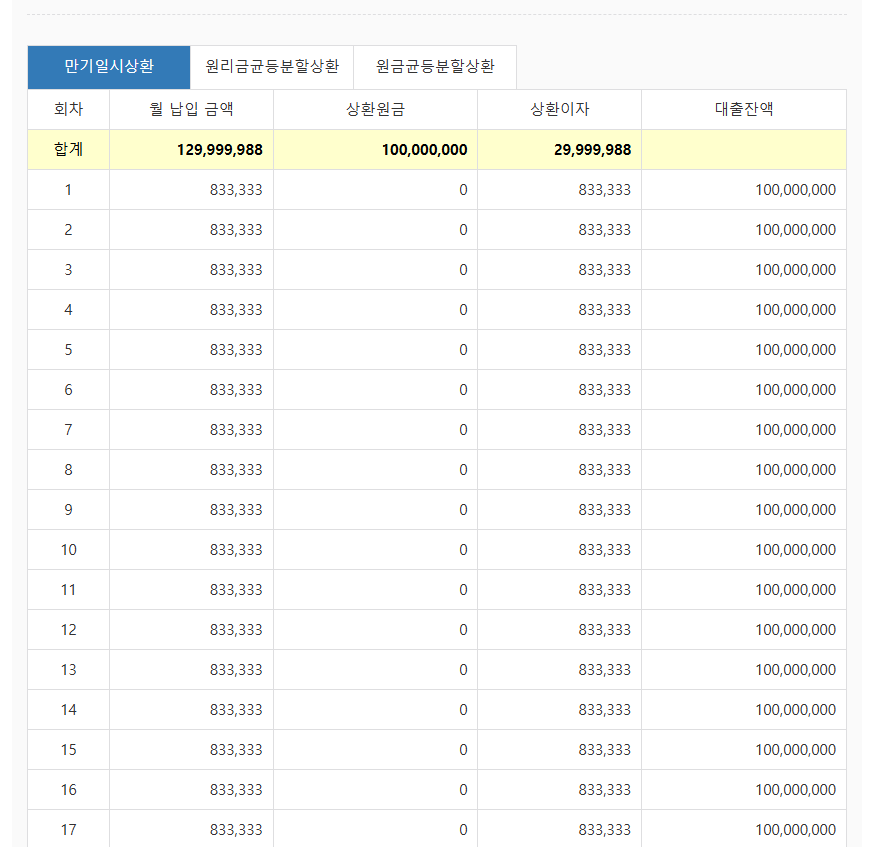Select installment number 10 cell
Screen dimensions: 873x847
[68, 550]
